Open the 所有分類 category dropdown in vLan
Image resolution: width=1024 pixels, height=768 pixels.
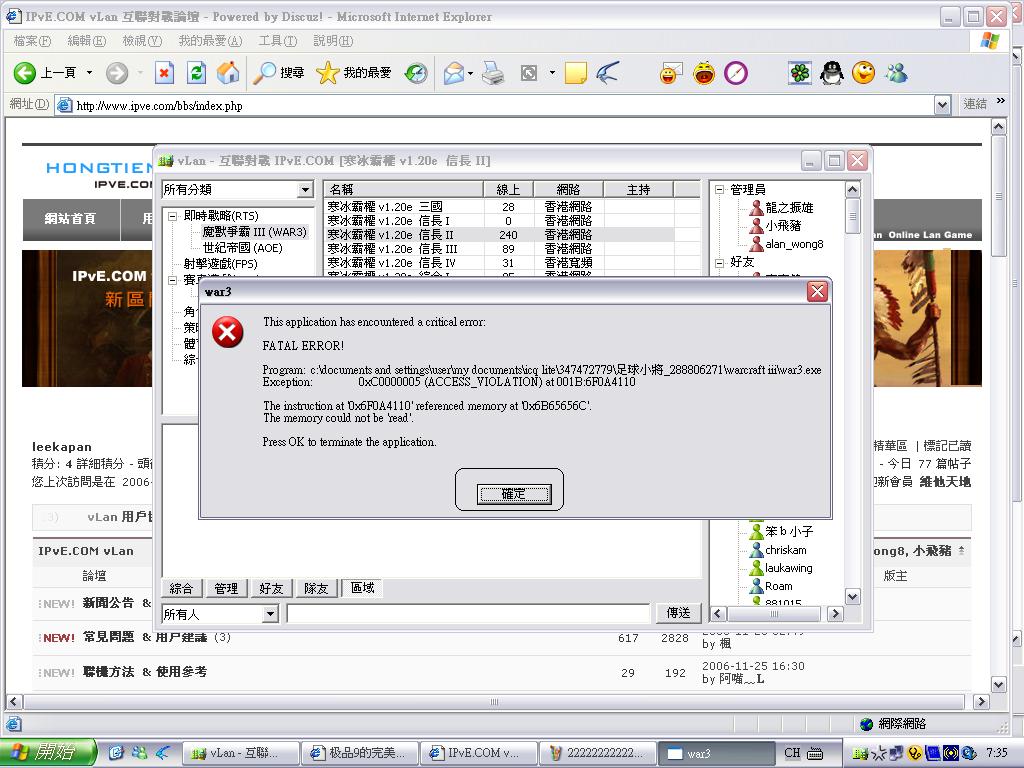305,190
